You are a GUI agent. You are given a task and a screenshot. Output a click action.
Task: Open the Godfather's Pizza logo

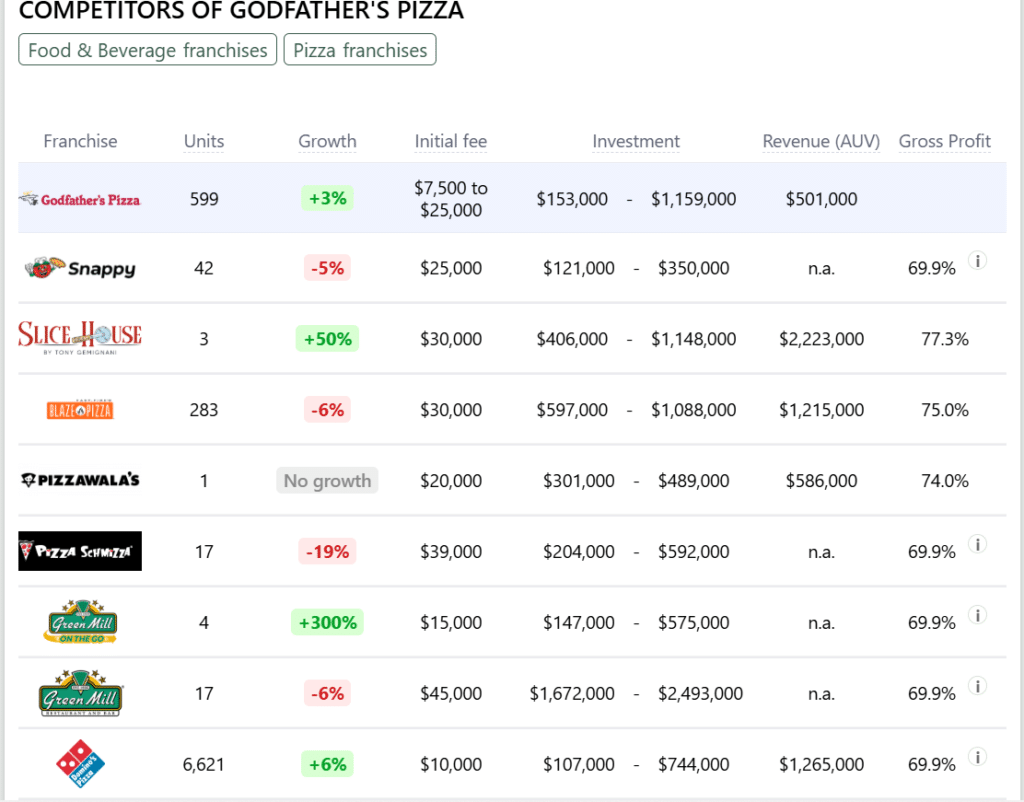pos(80,199)
